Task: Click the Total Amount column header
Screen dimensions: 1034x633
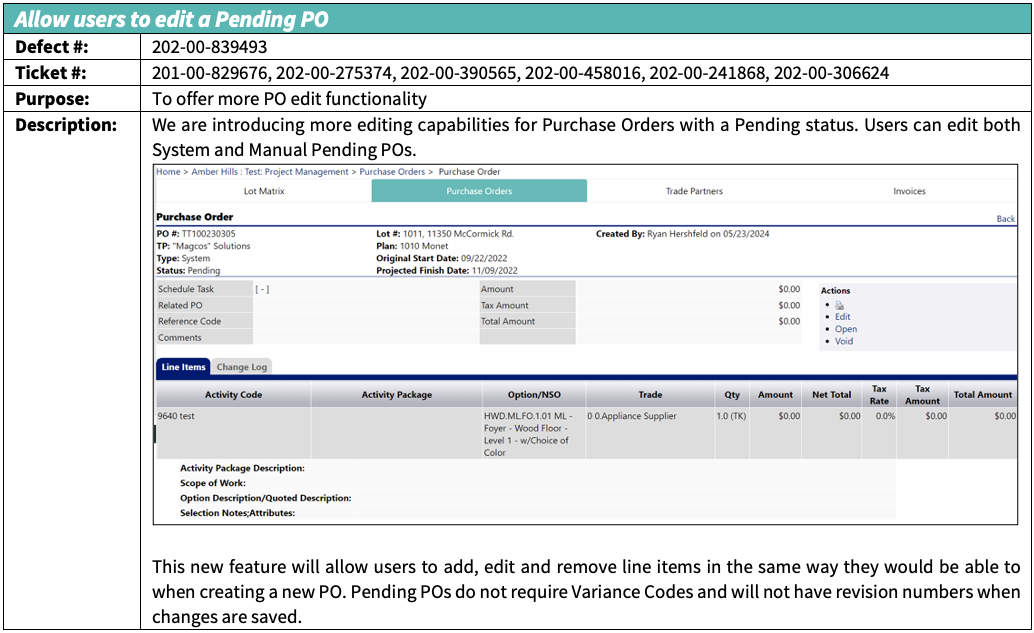Action: [982, 395]
